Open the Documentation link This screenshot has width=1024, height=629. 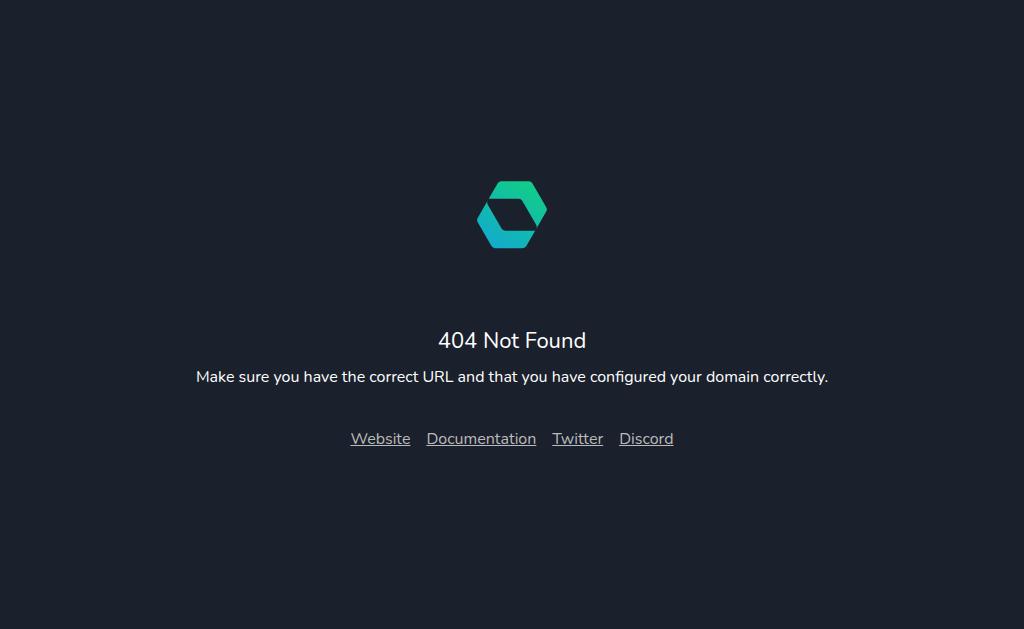(x=481, y=439)
